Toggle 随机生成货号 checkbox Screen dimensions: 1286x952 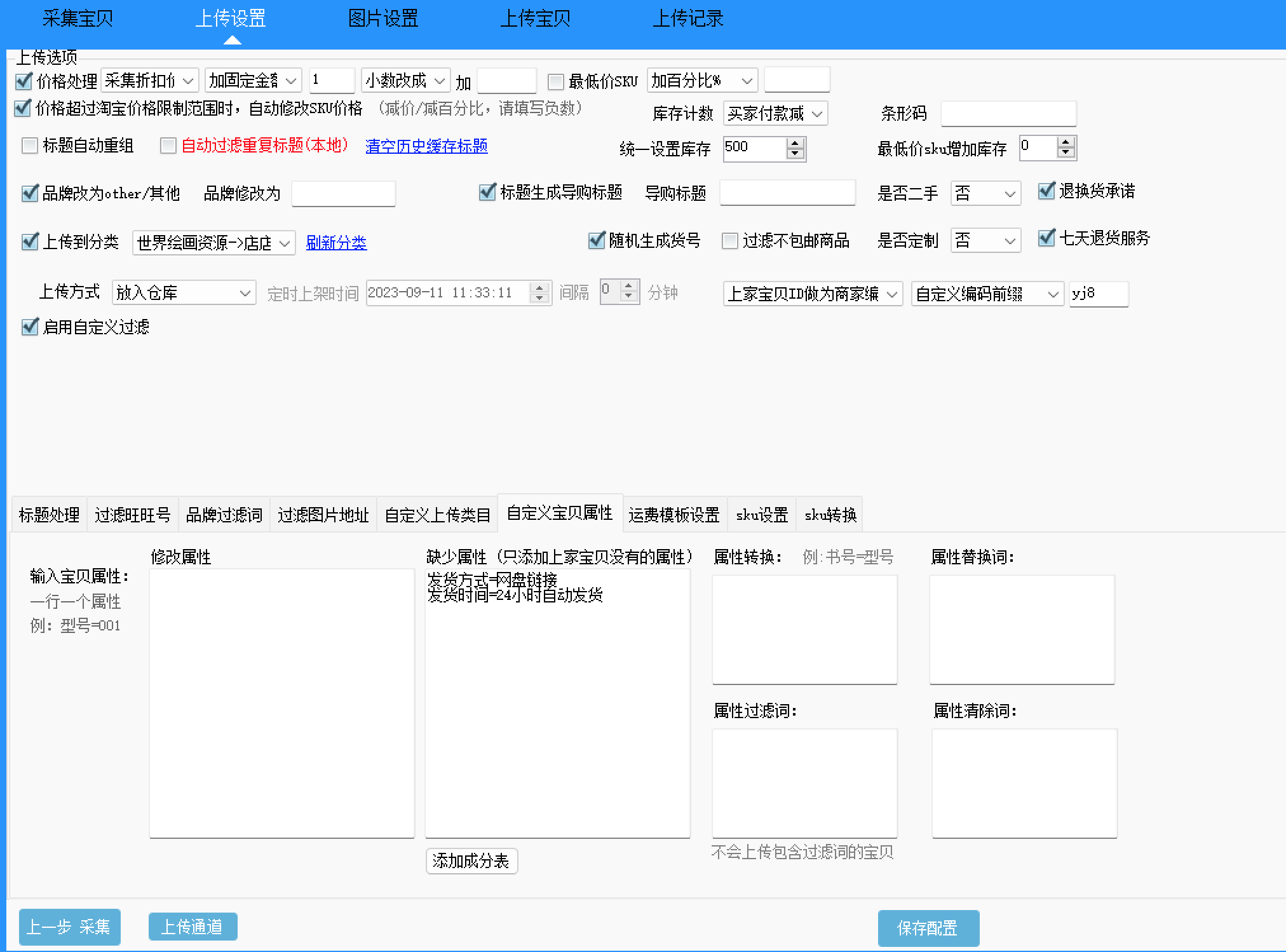point(597,240)
